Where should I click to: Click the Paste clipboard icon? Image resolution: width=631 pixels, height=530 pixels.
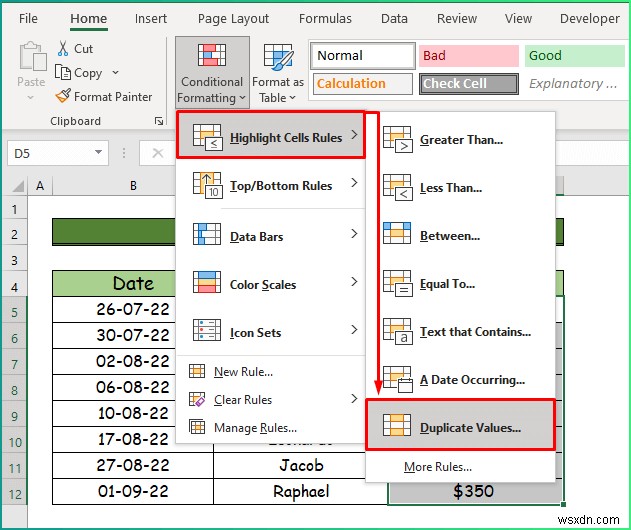pos(32,56)
